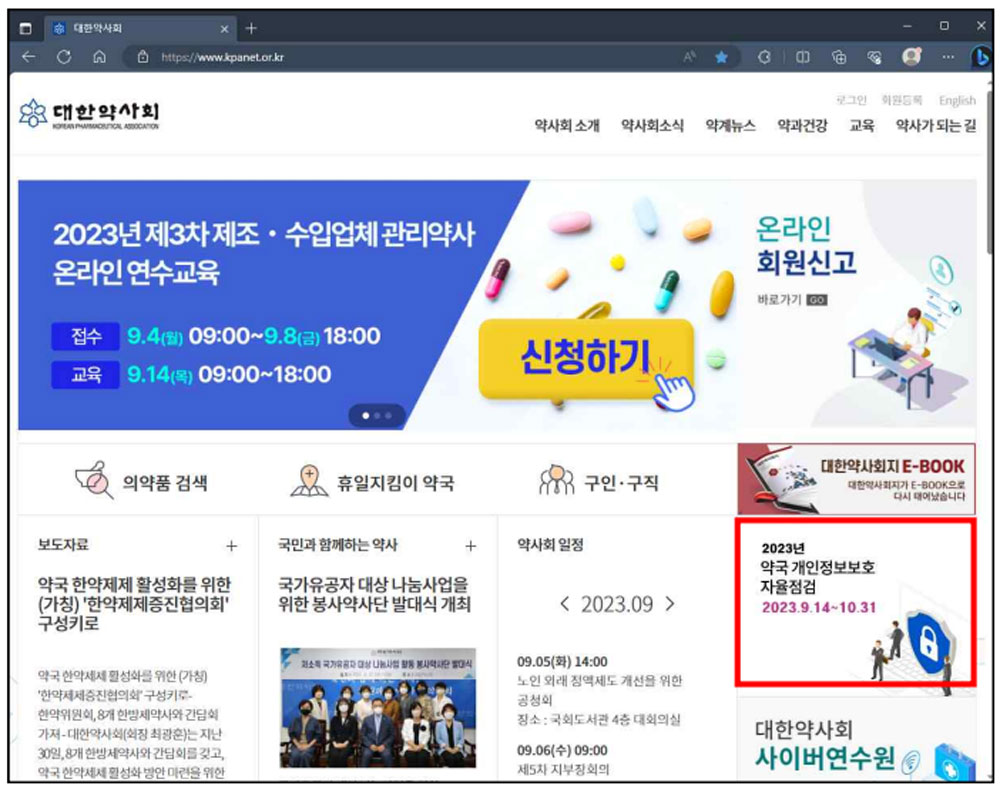1000x789 pixels.
Task: Open 대한약사회지 E-BOOK banner
Action: (x=856, y=479)
